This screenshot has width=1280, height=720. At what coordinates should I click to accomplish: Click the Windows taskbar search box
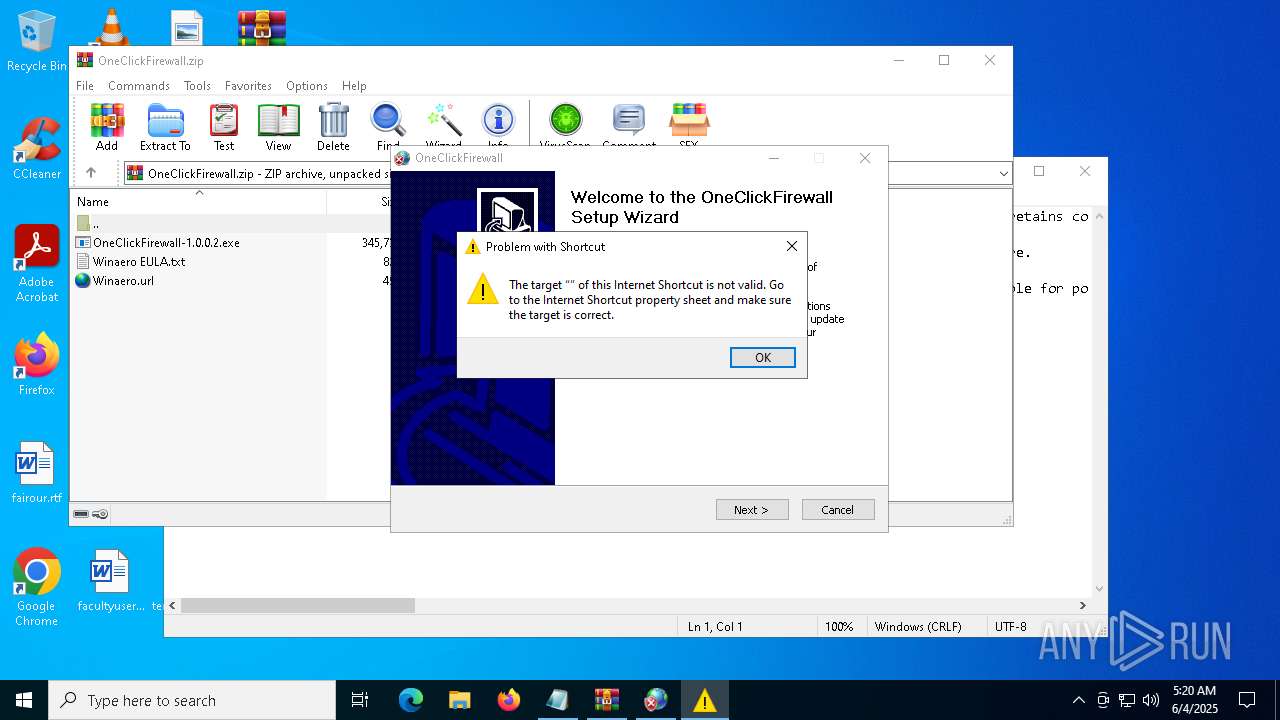(x=192, y=700)
